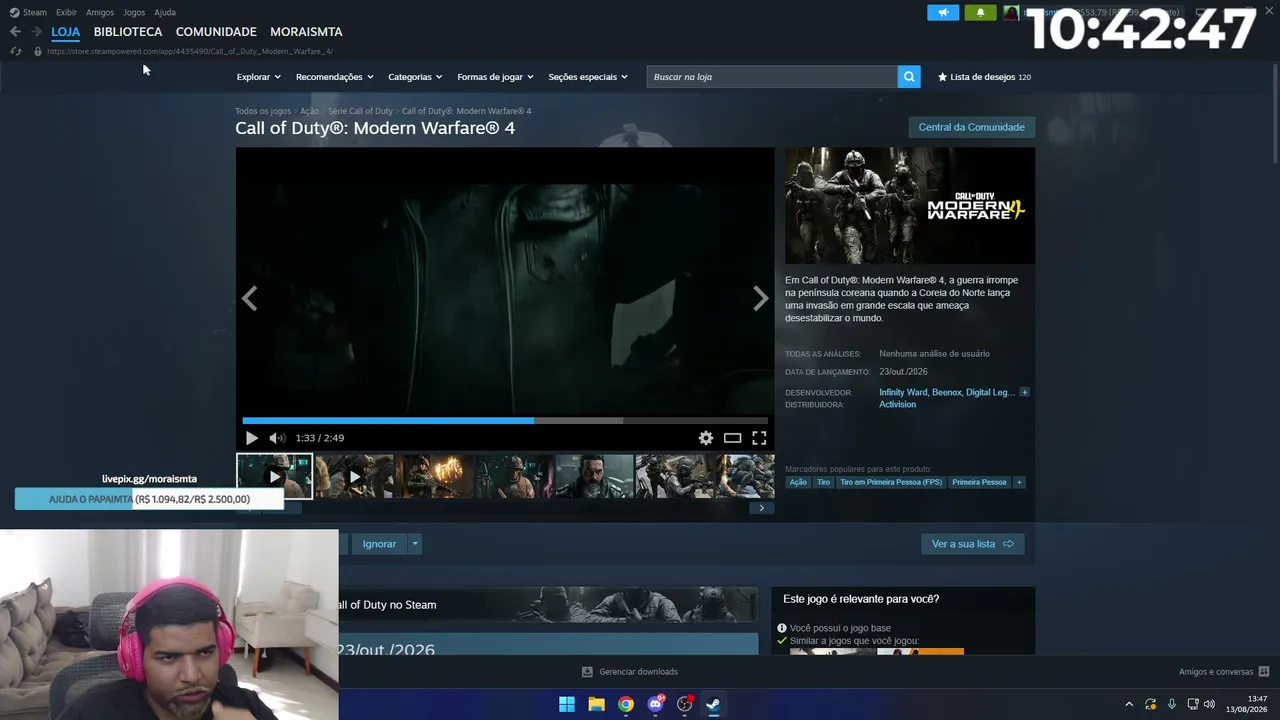Viewport: 1280px width, 720px height.
Task: Open video settings gear icon
Action: (706, 438)
